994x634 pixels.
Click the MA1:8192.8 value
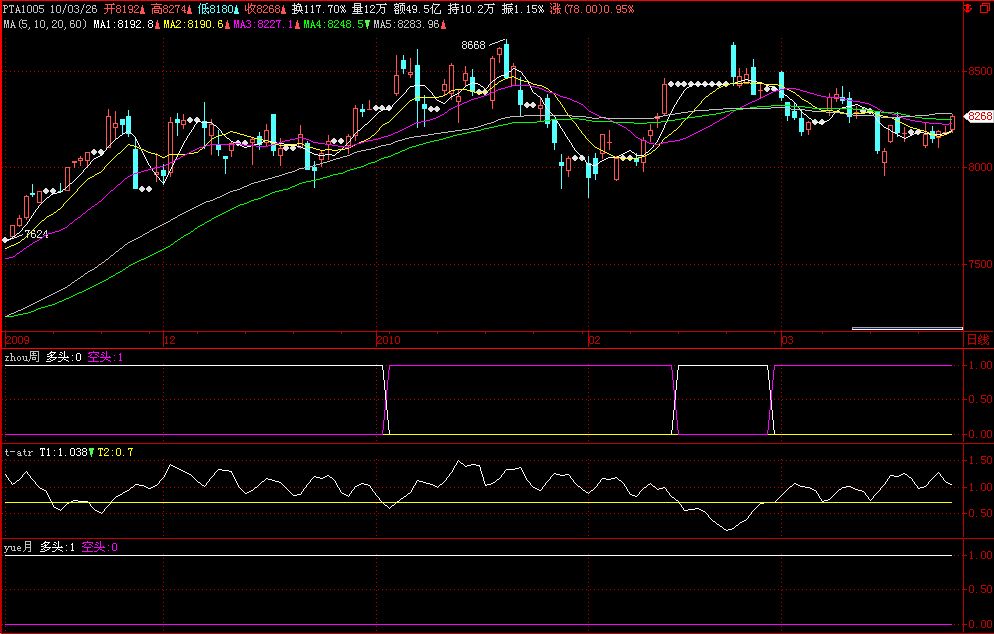pos(124,24)
